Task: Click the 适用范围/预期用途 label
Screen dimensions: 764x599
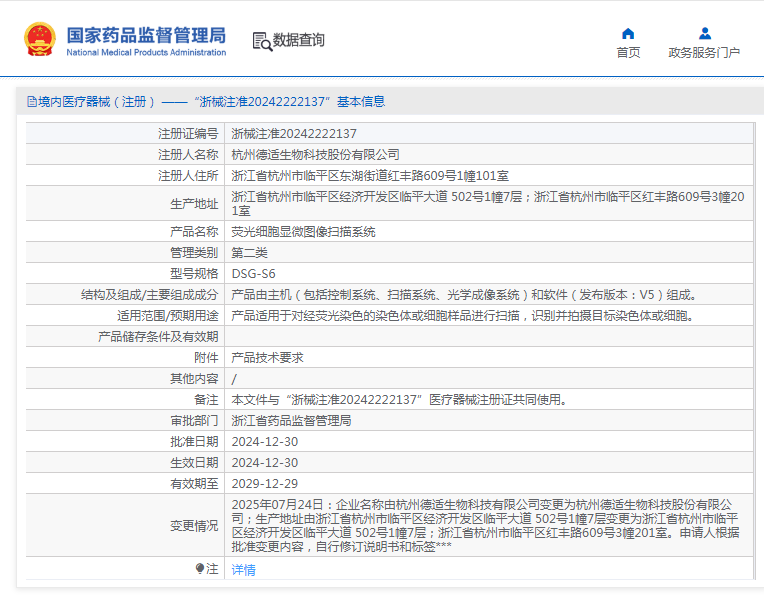Action: 167,315
